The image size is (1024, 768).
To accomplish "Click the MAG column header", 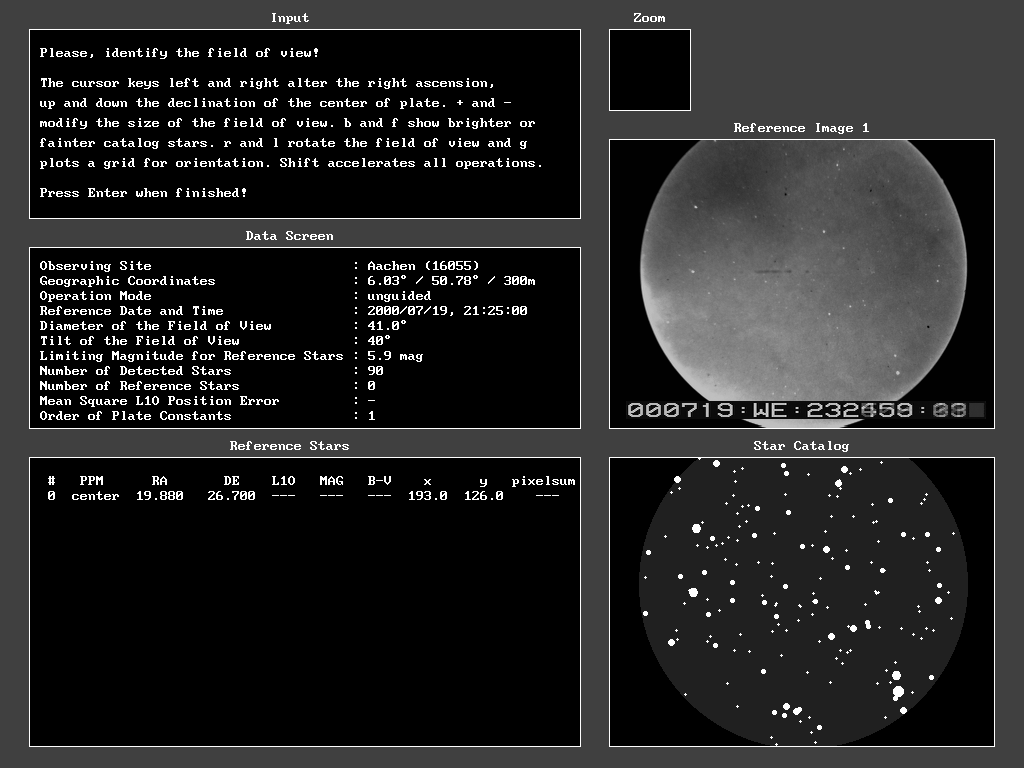I will [x=331, y=481].
